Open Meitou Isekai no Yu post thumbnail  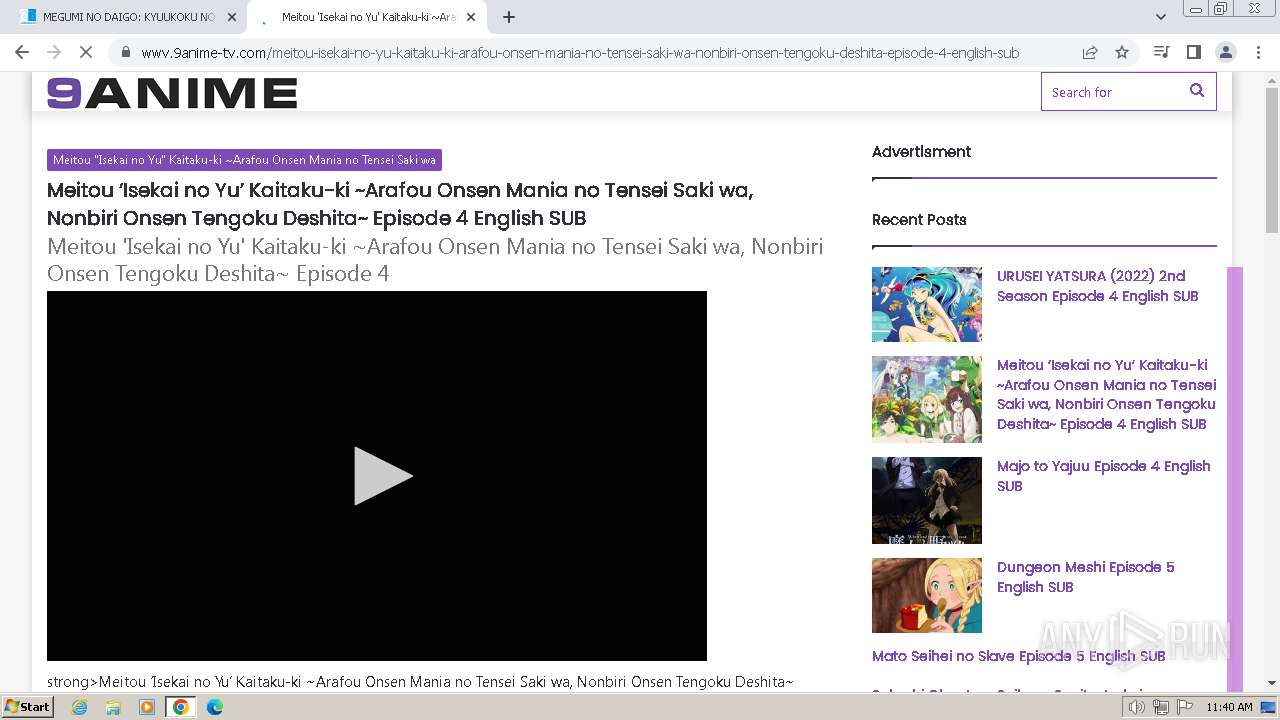927,399
